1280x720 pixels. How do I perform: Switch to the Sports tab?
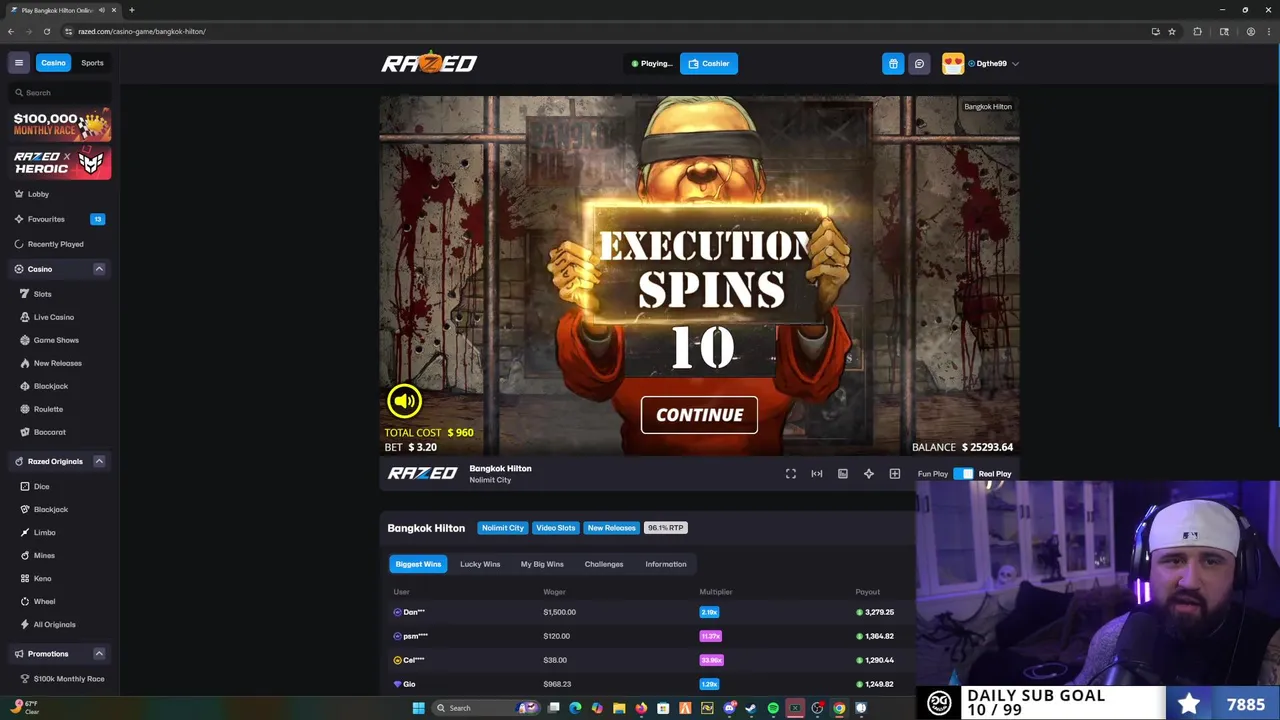click(92, 63)
